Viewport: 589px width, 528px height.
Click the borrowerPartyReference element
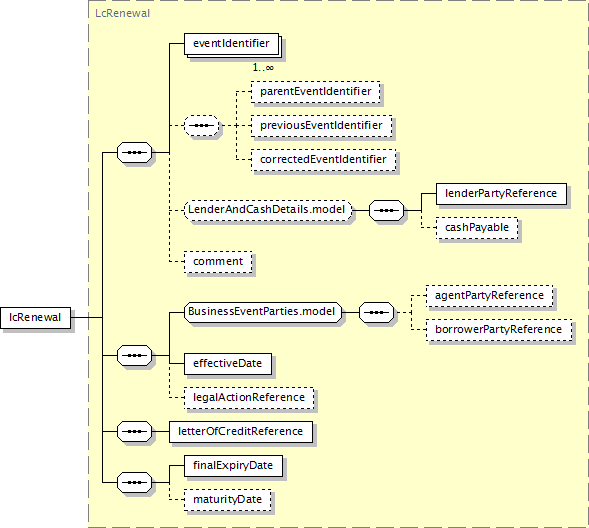point(499,330)
